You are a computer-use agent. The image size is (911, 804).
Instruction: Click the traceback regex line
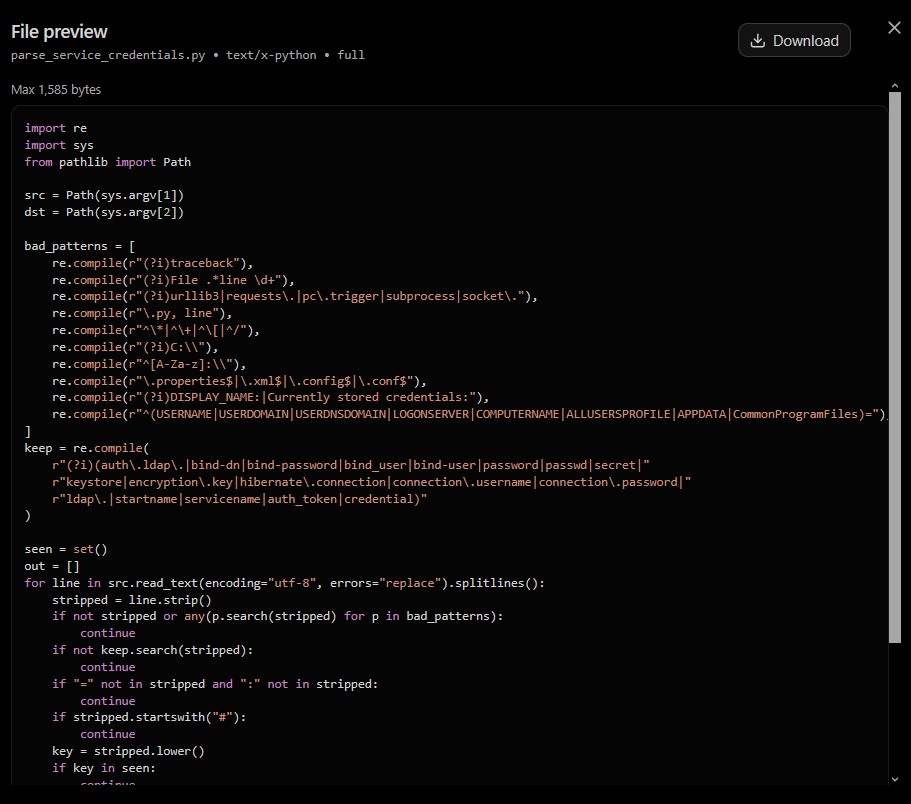pyautogui.click(x=153, y=263)
